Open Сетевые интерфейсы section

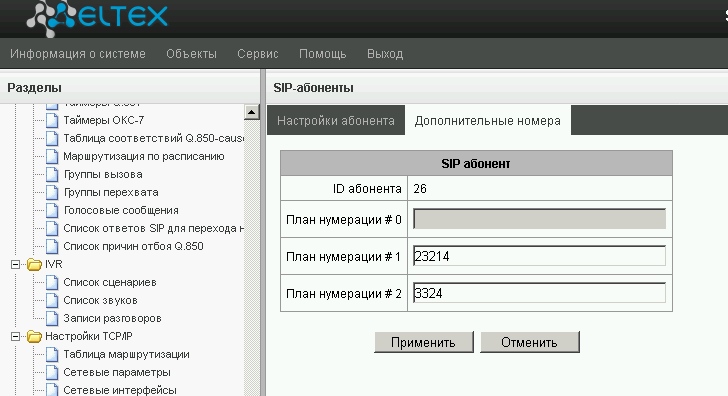120,390
